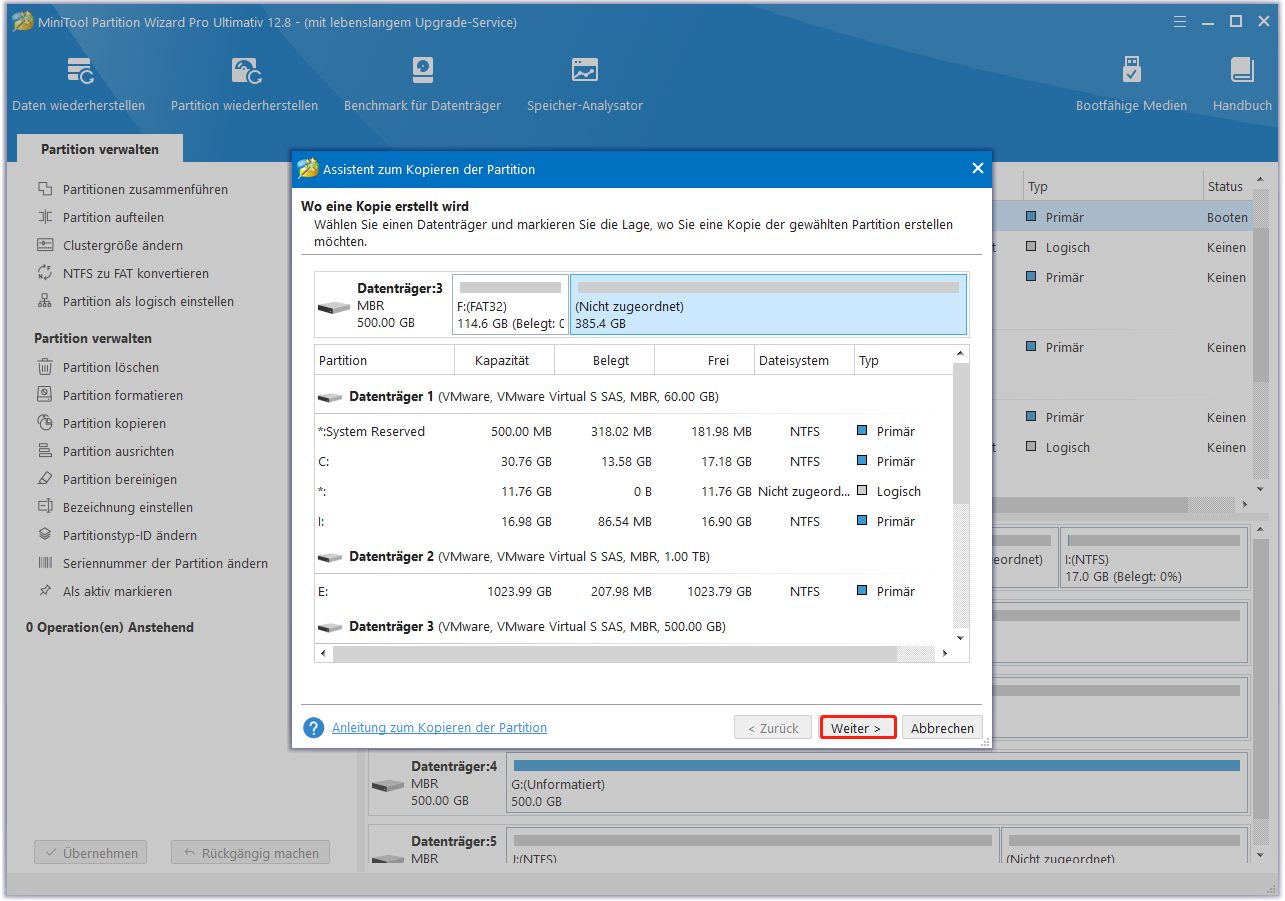The width and height of the screenshot is (1285, 901).
Task: Click Rückgängig machen button
Action: point(250,853)
